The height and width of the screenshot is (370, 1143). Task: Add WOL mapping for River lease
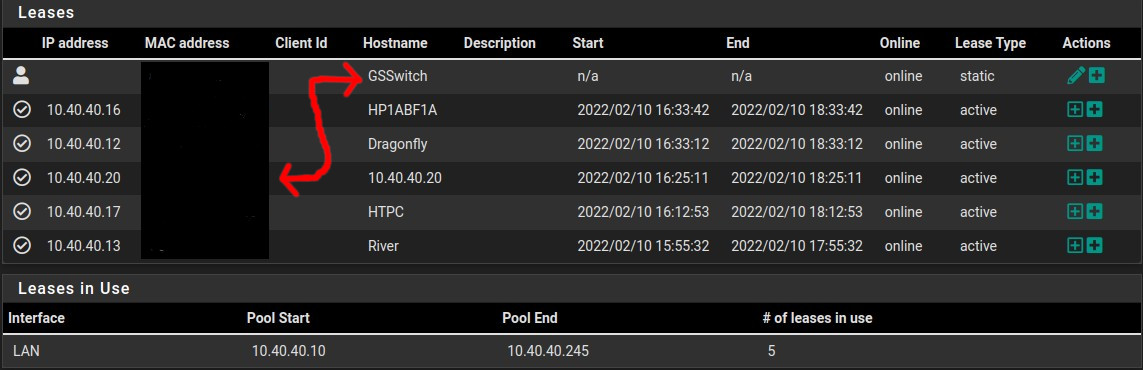(x=1094, y=245)
